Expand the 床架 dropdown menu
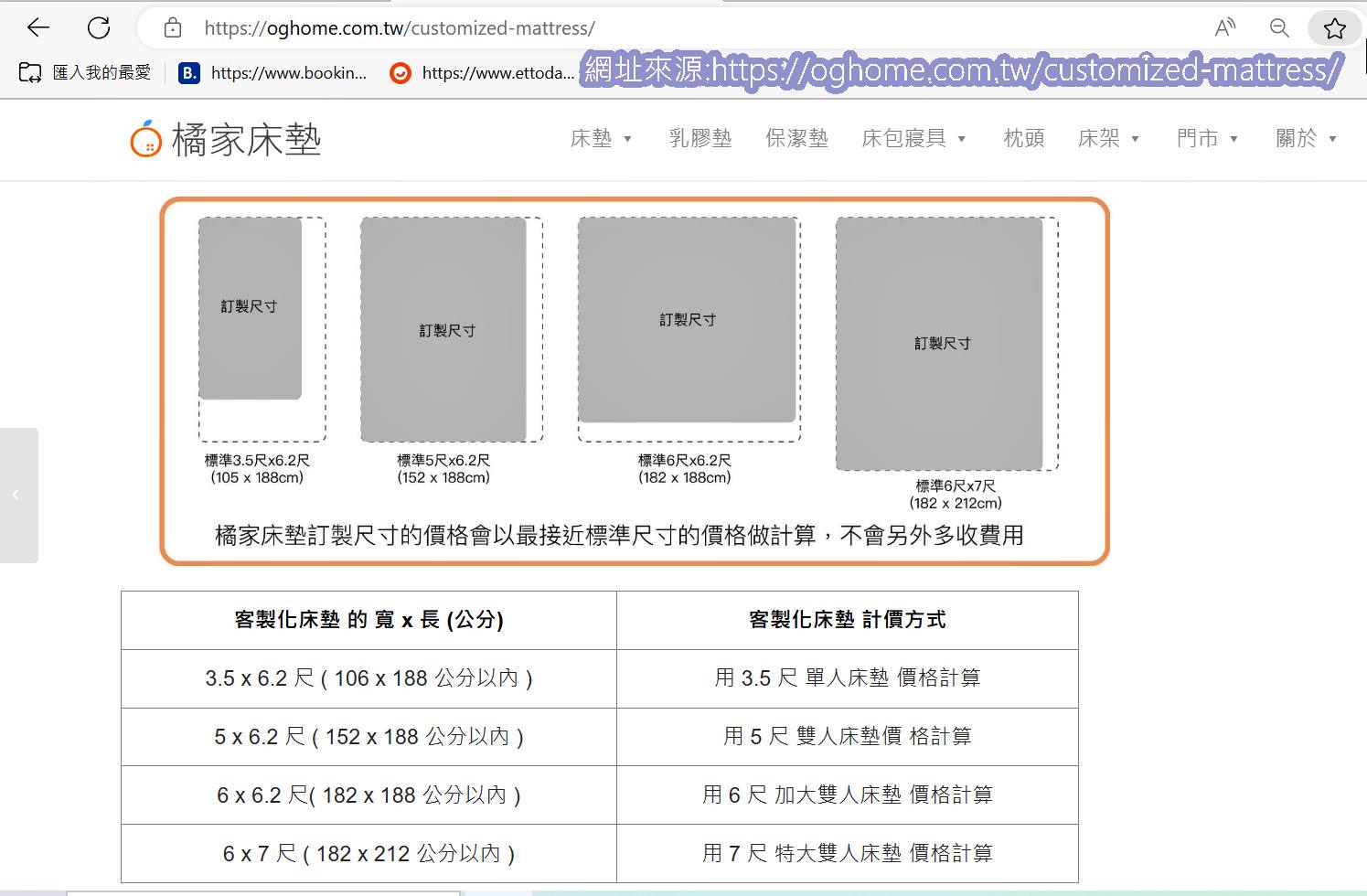 [x=1108, y=138]
